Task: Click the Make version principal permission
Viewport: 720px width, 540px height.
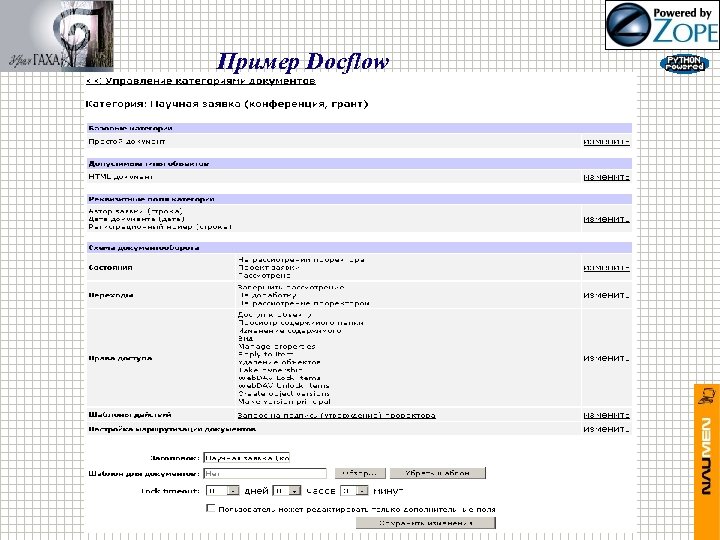Action: coord(284,402)
